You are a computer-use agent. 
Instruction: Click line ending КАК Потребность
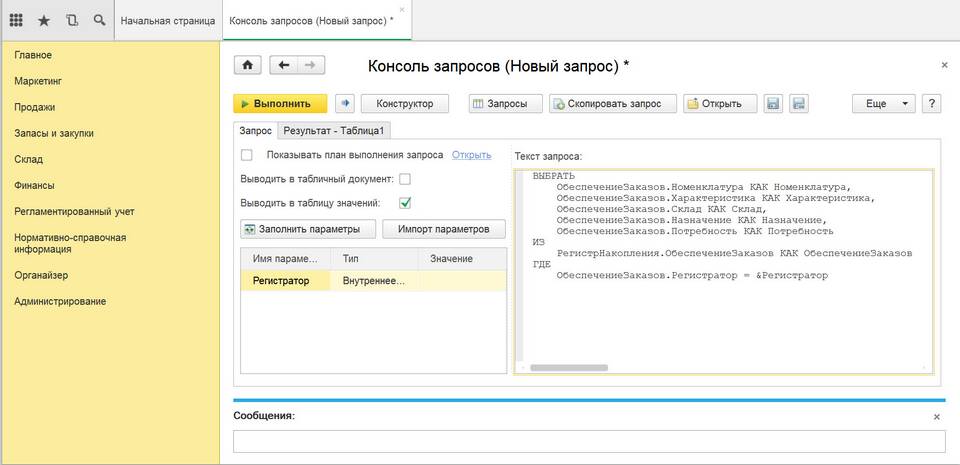coord(695,231)
